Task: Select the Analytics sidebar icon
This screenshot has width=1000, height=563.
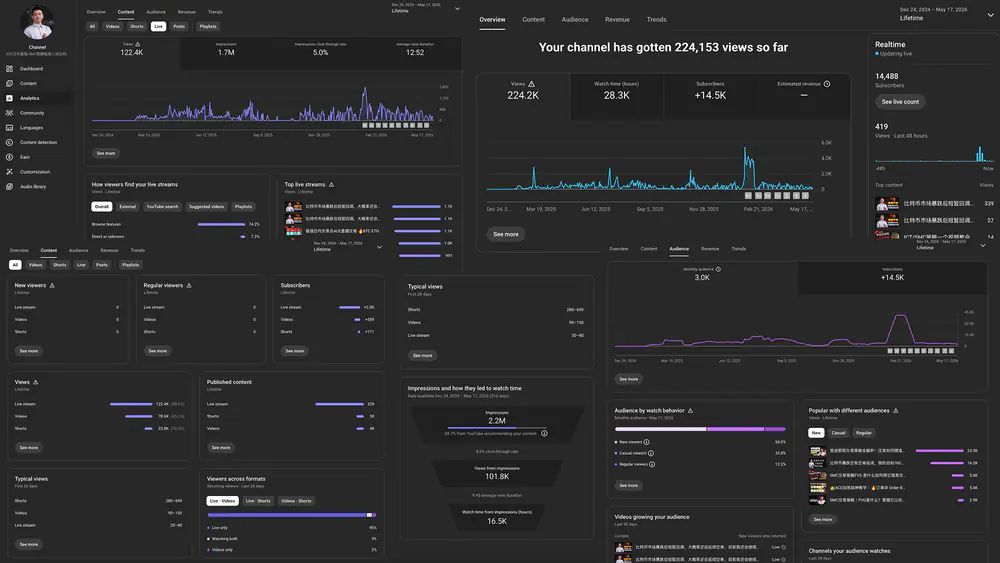Action: [10, 98]
